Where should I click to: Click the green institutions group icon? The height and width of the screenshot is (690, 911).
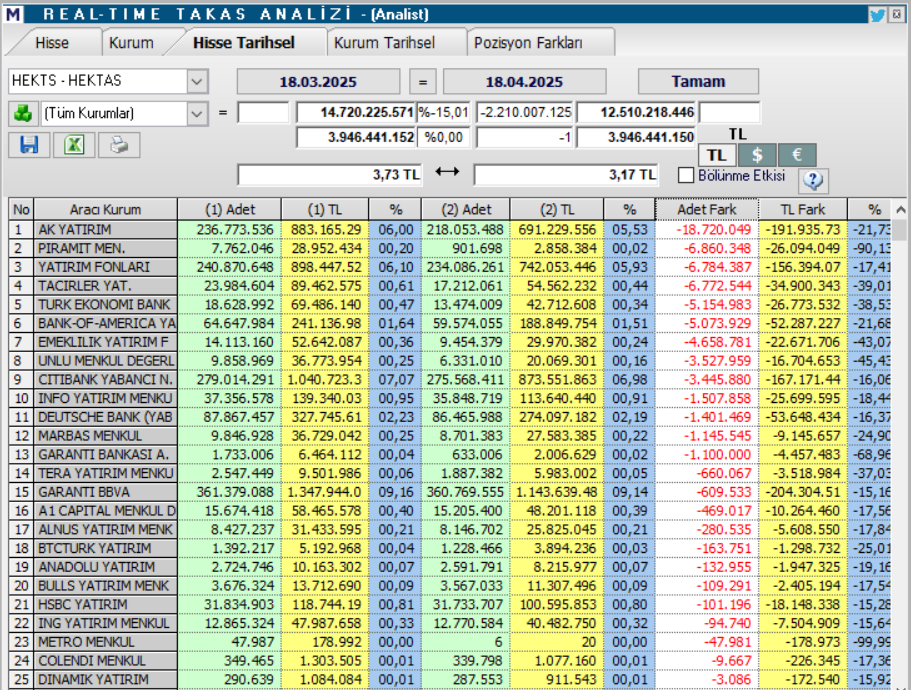click(x=23, y=113)
